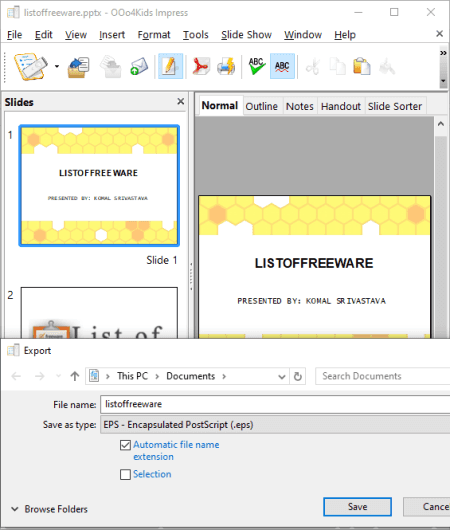Expand chevron before This PC in path
450x530 pixels.
tap(108, 377)
